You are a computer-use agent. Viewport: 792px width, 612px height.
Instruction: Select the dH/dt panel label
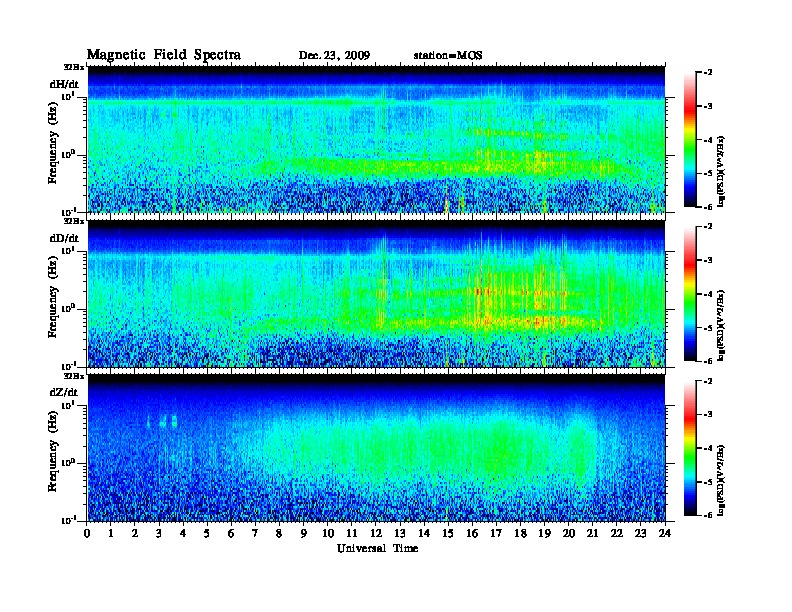[64, 84]
